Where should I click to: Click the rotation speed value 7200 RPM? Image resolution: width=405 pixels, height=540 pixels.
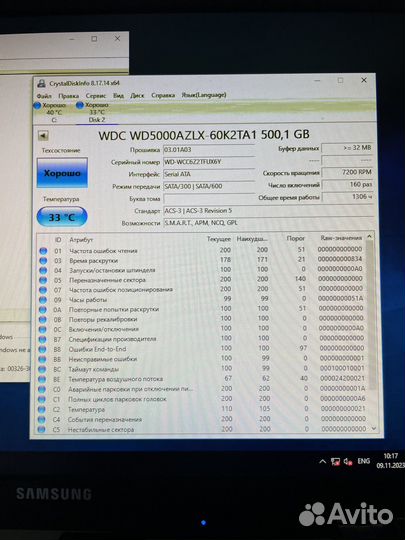coord(347,172)
